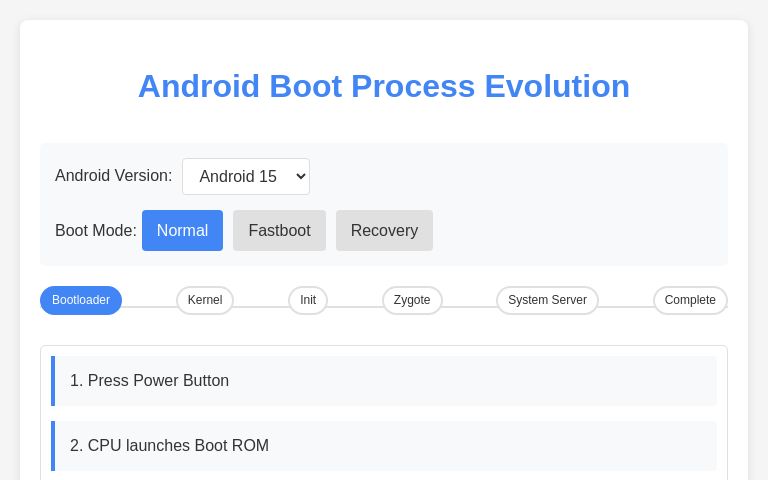Select Normal boot mode

click(182, 230)
